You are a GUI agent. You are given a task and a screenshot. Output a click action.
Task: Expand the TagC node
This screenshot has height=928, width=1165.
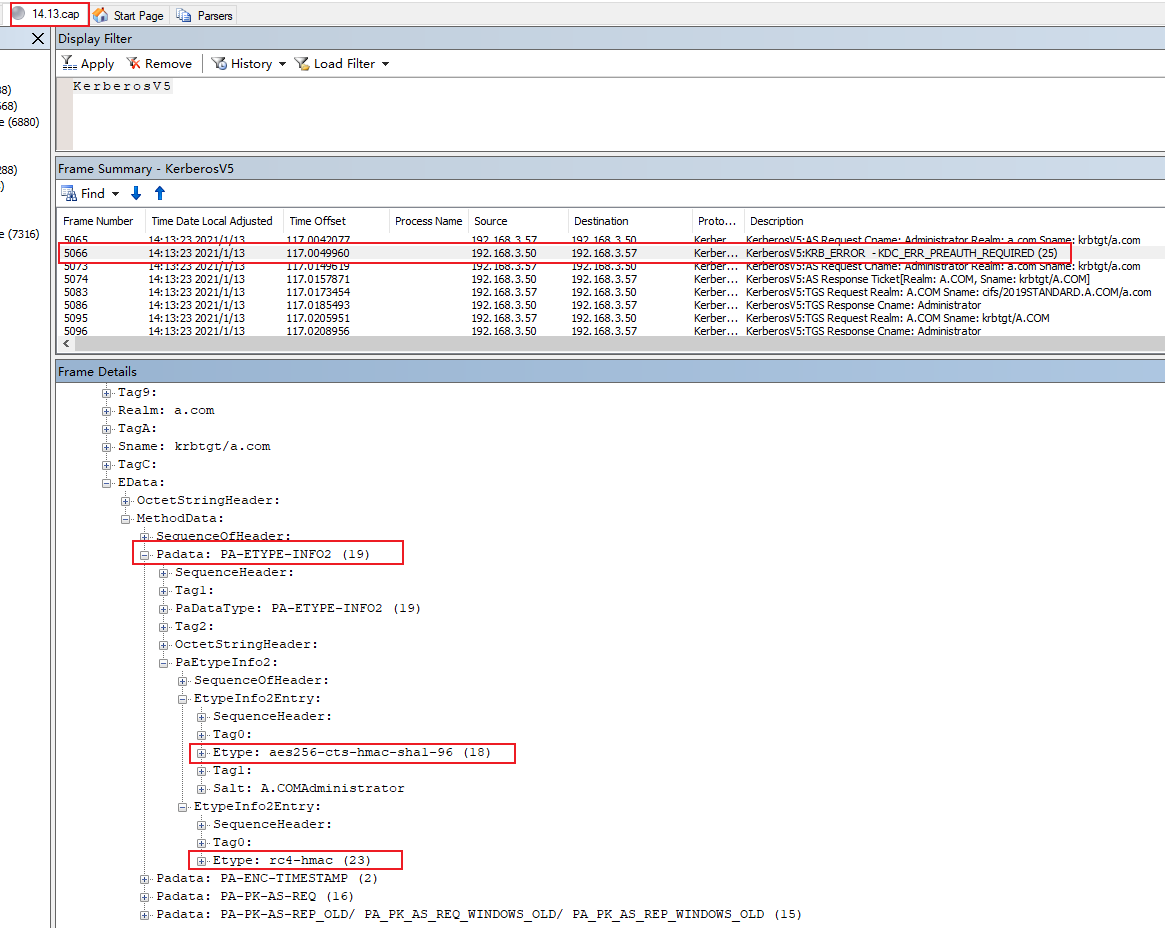pos(106,465)
